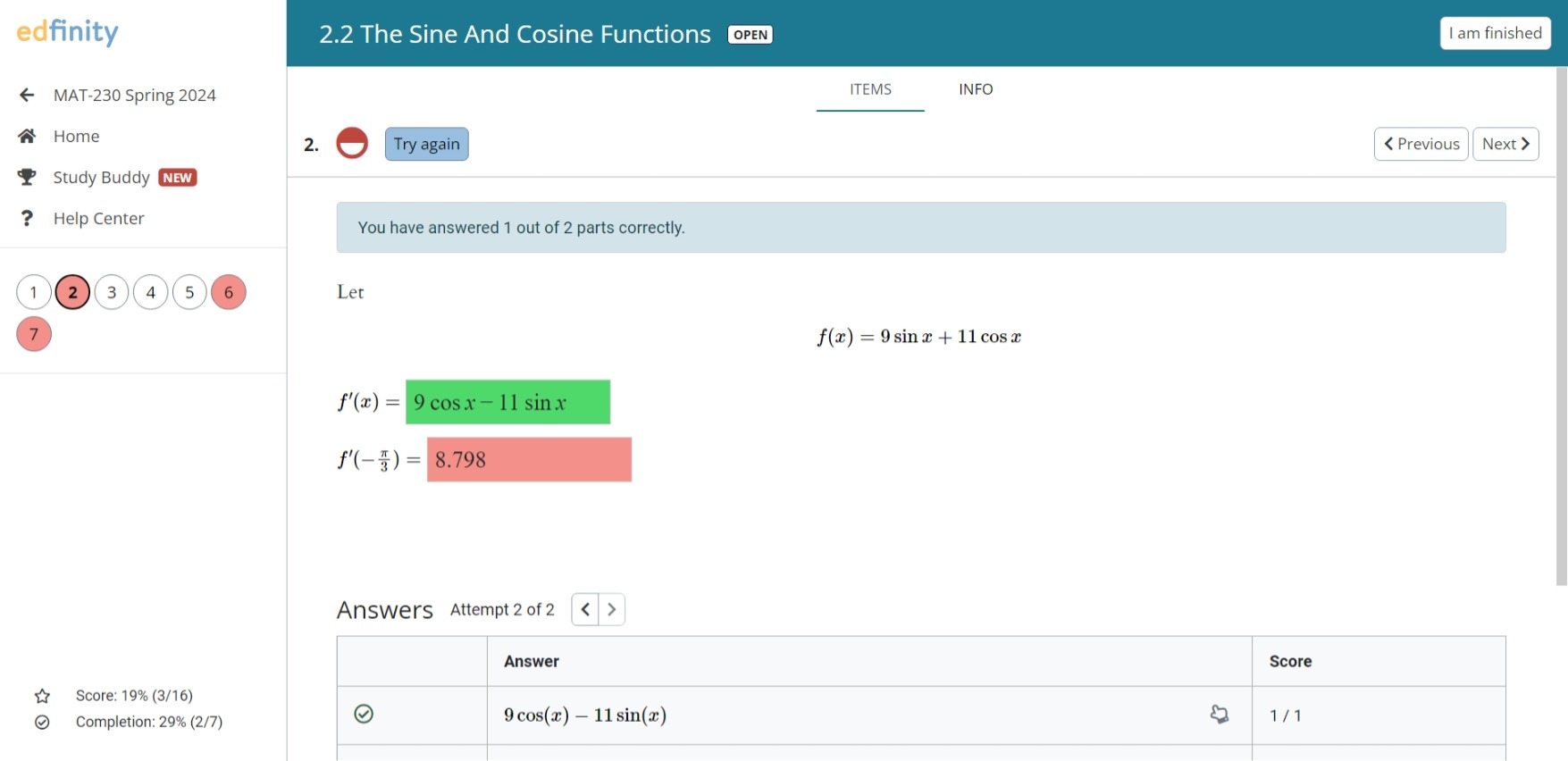The width and height of the screenshot is (1568, 761).
Task: Go to the Next problem
Action: 1505,144
